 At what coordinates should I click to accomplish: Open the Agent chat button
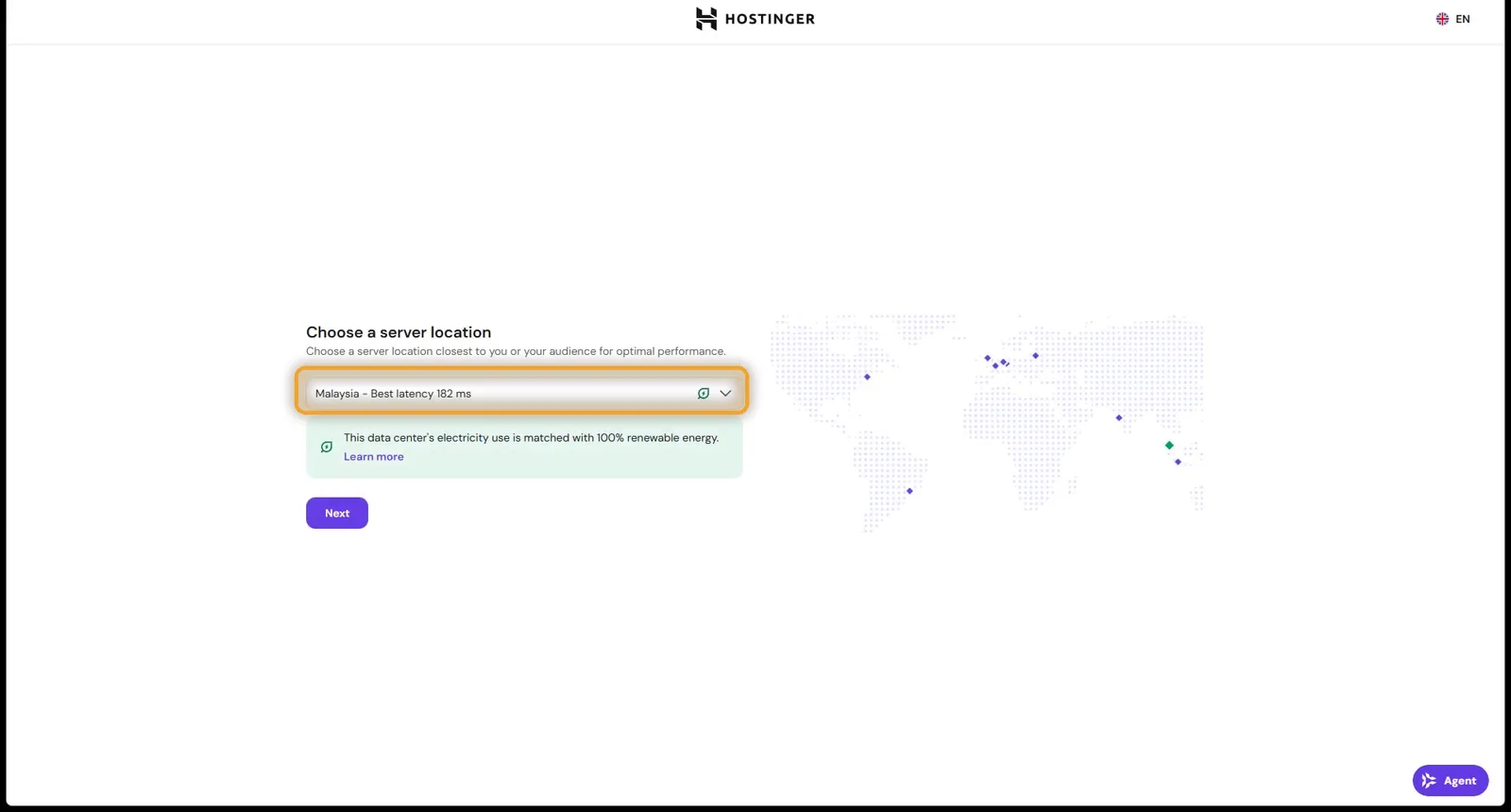(1451, 780)
